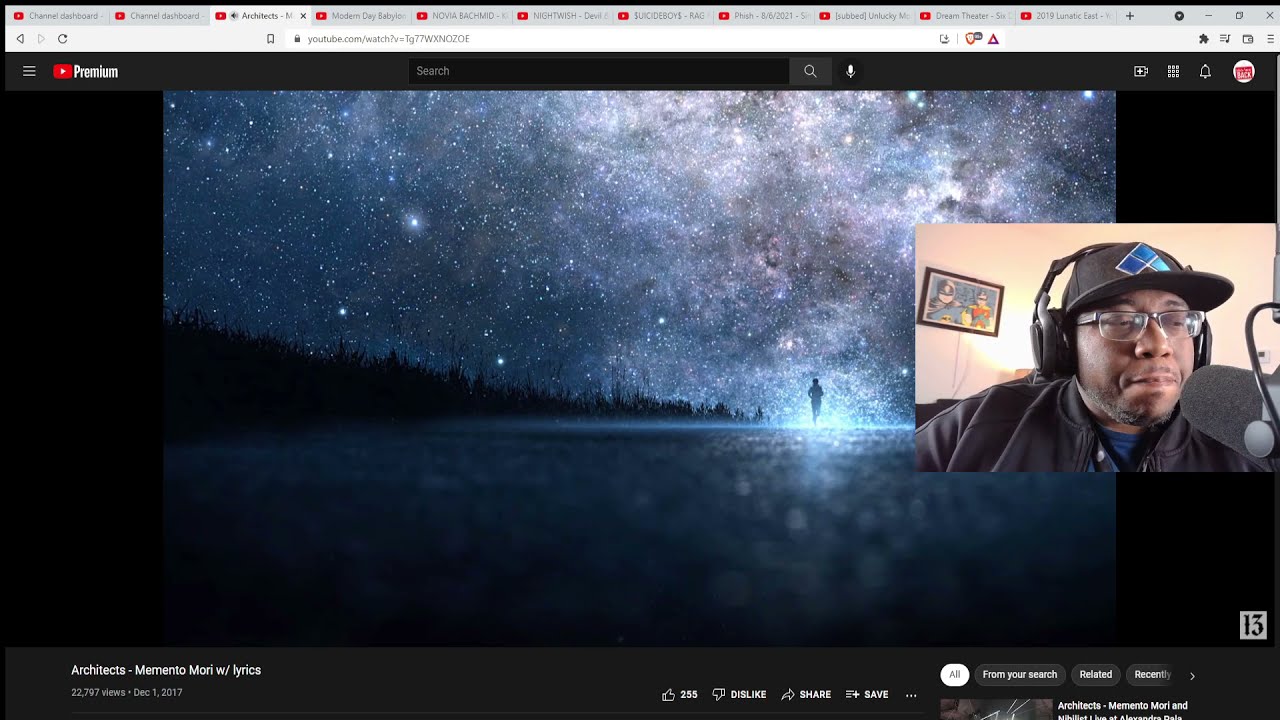Switch to Unlucky Morpheus tab
1280x720 pixels.
click(x=865, y=16)
